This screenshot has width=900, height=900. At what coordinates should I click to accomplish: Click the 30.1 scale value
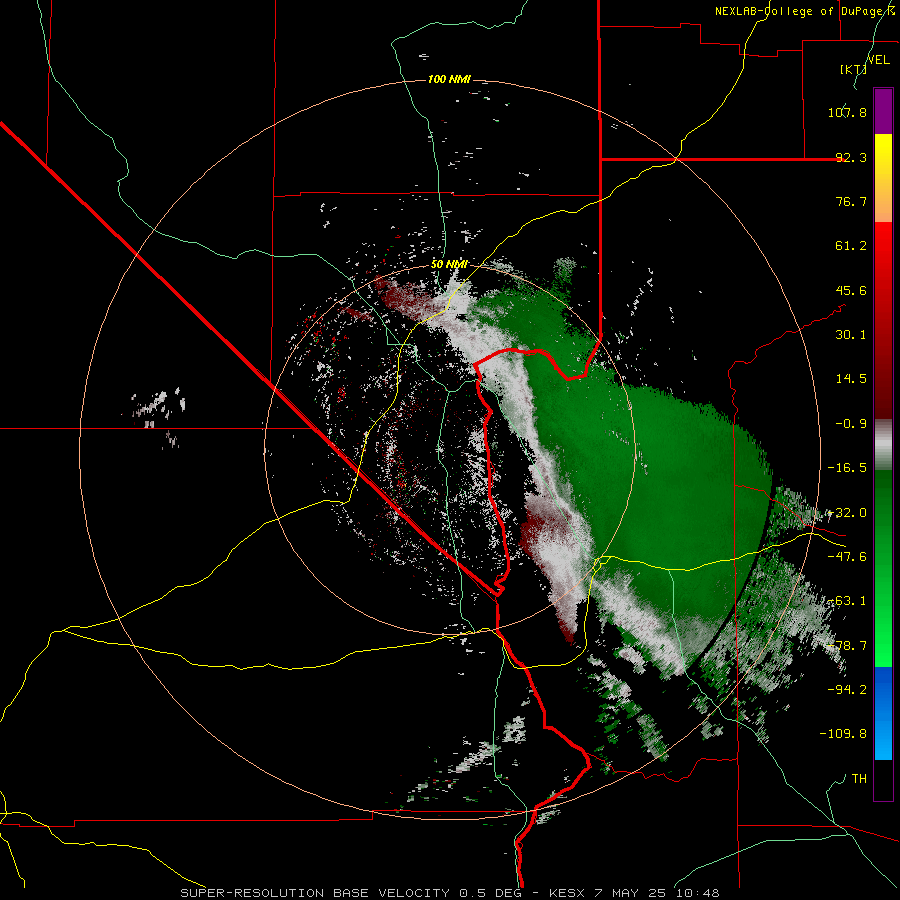851,335
